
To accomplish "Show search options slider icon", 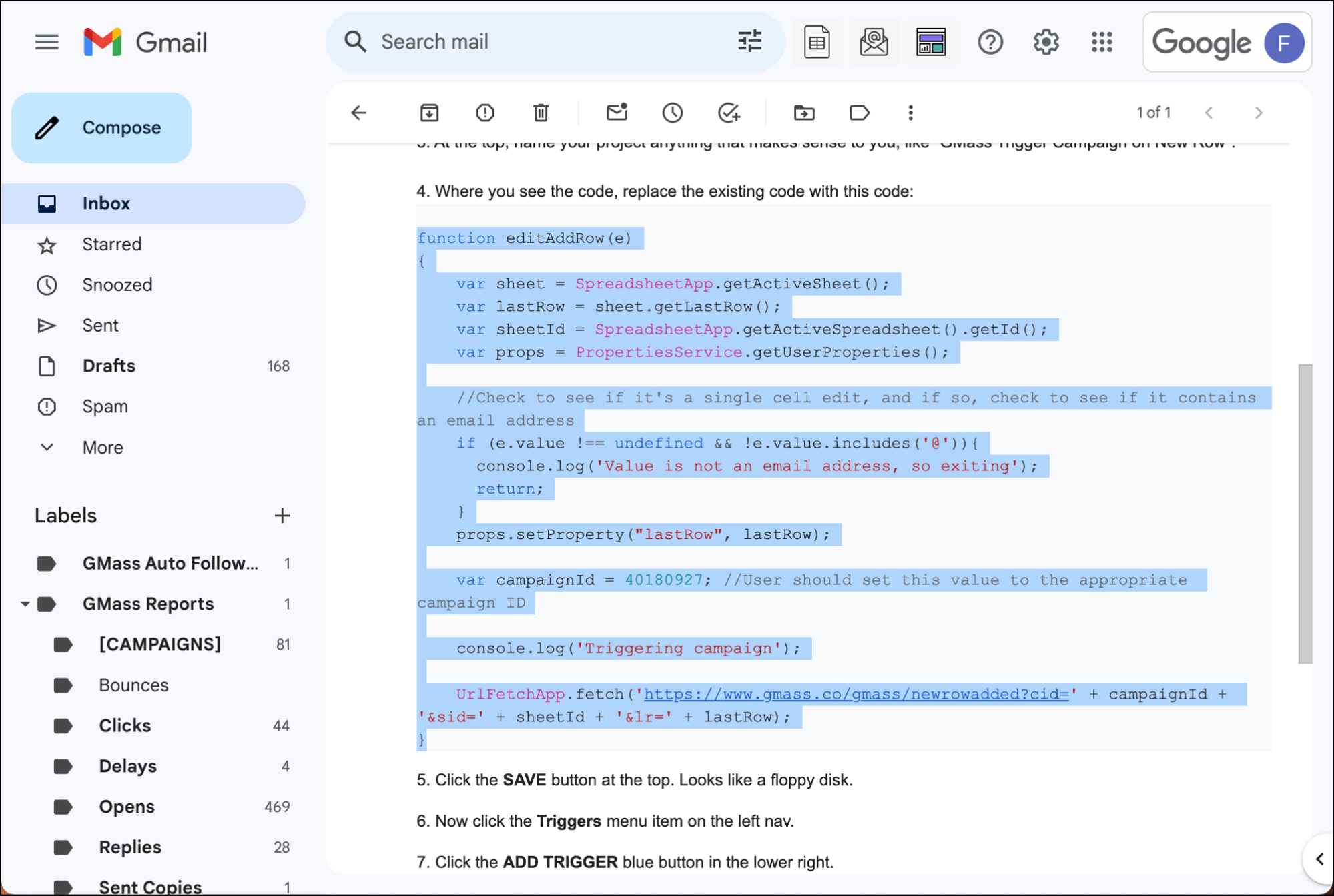I will pos(749,42).
